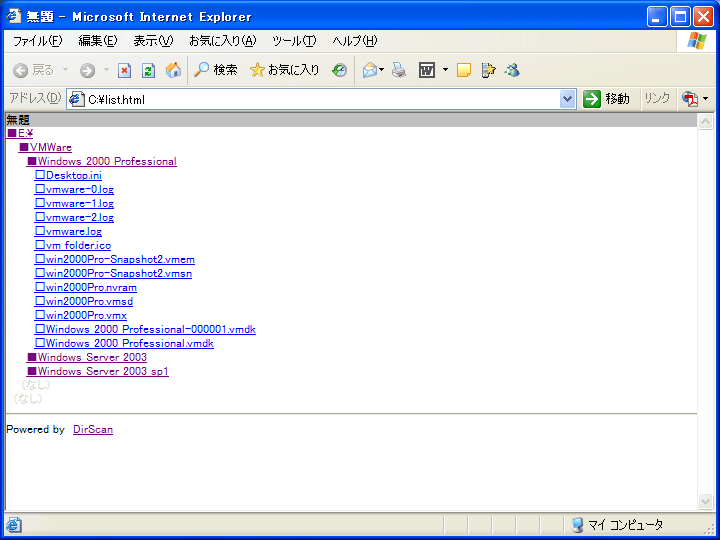Launch the Messenger figure icon

512,70
